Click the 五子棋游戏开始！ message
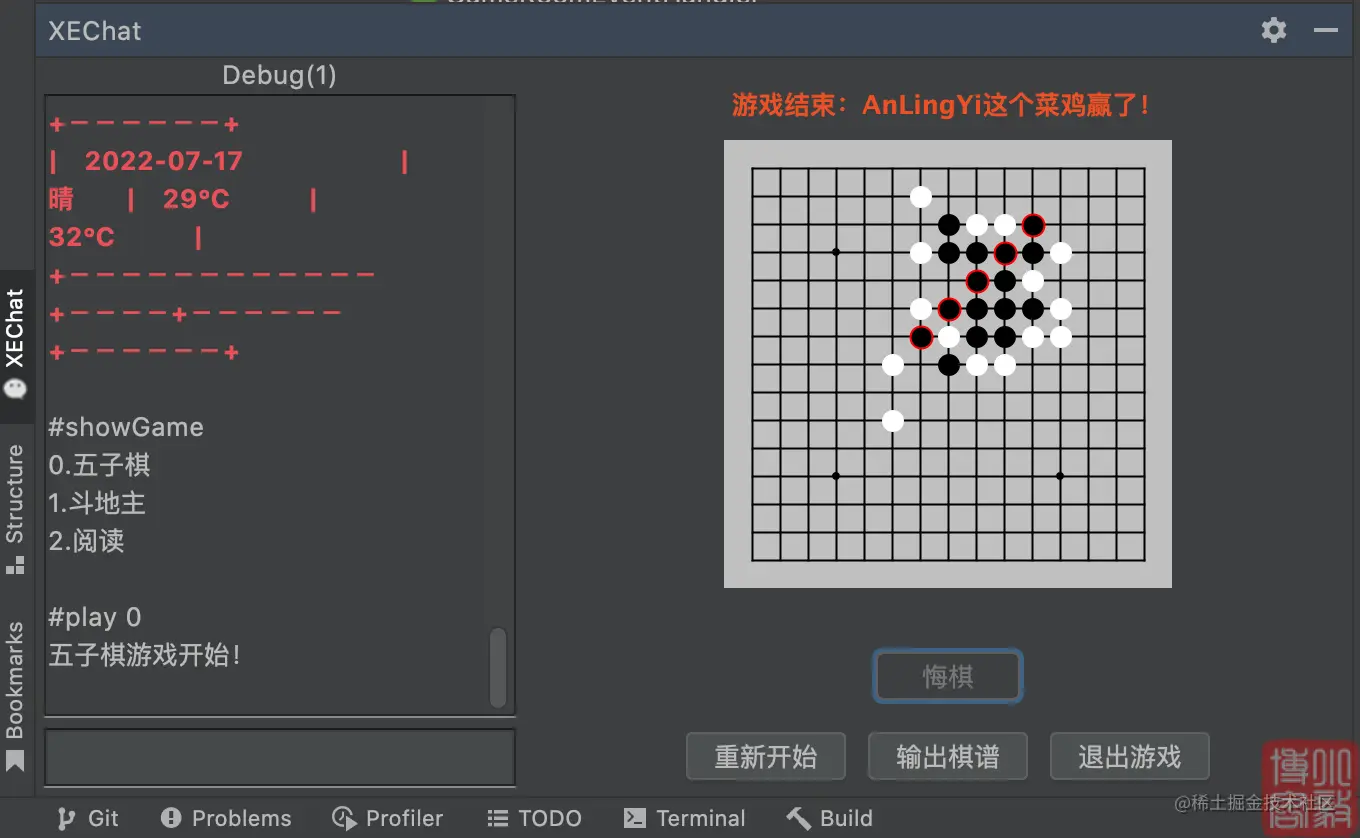Viewport: 1360px width, 838px height. coord(145,656)
